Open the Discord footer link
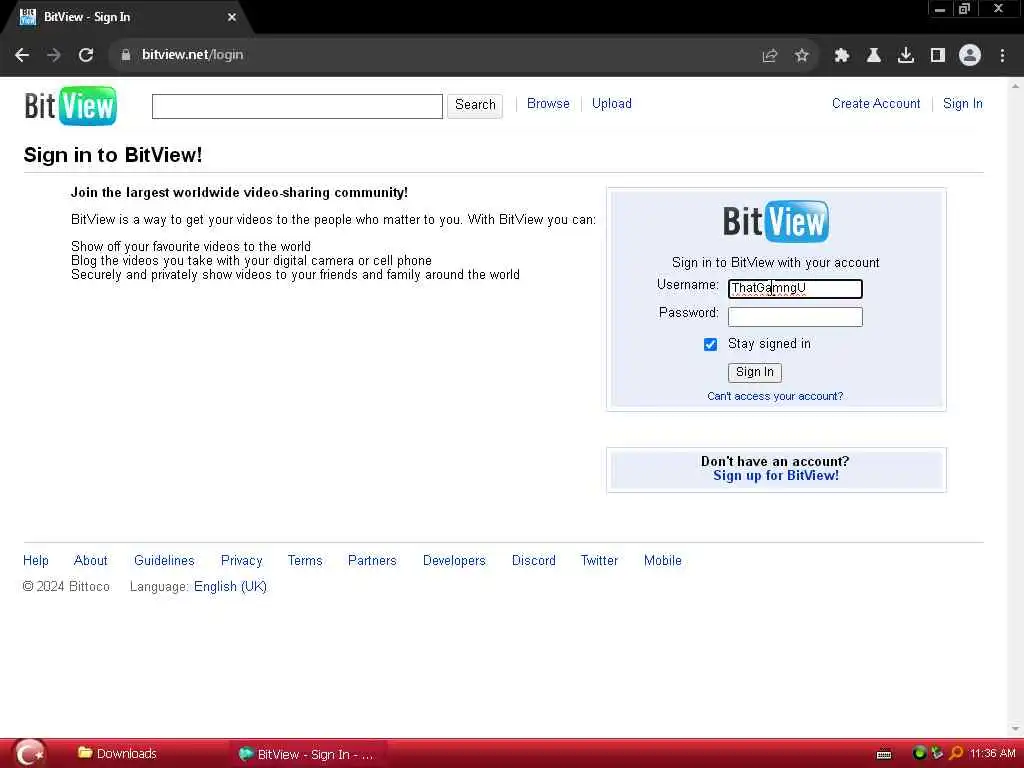 [x=534, y=561]
